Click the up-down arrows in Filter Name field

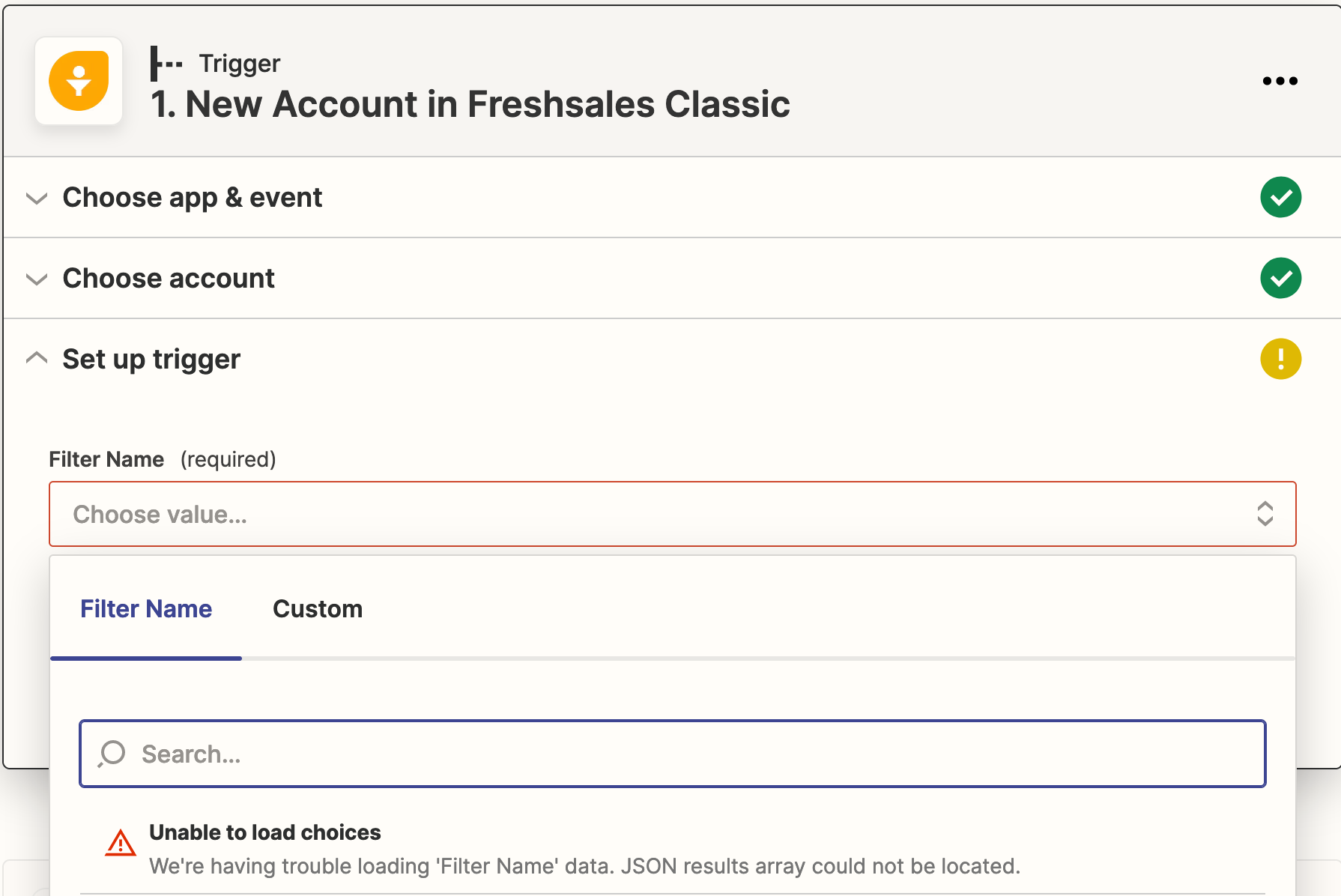(x=1265, y=514)
